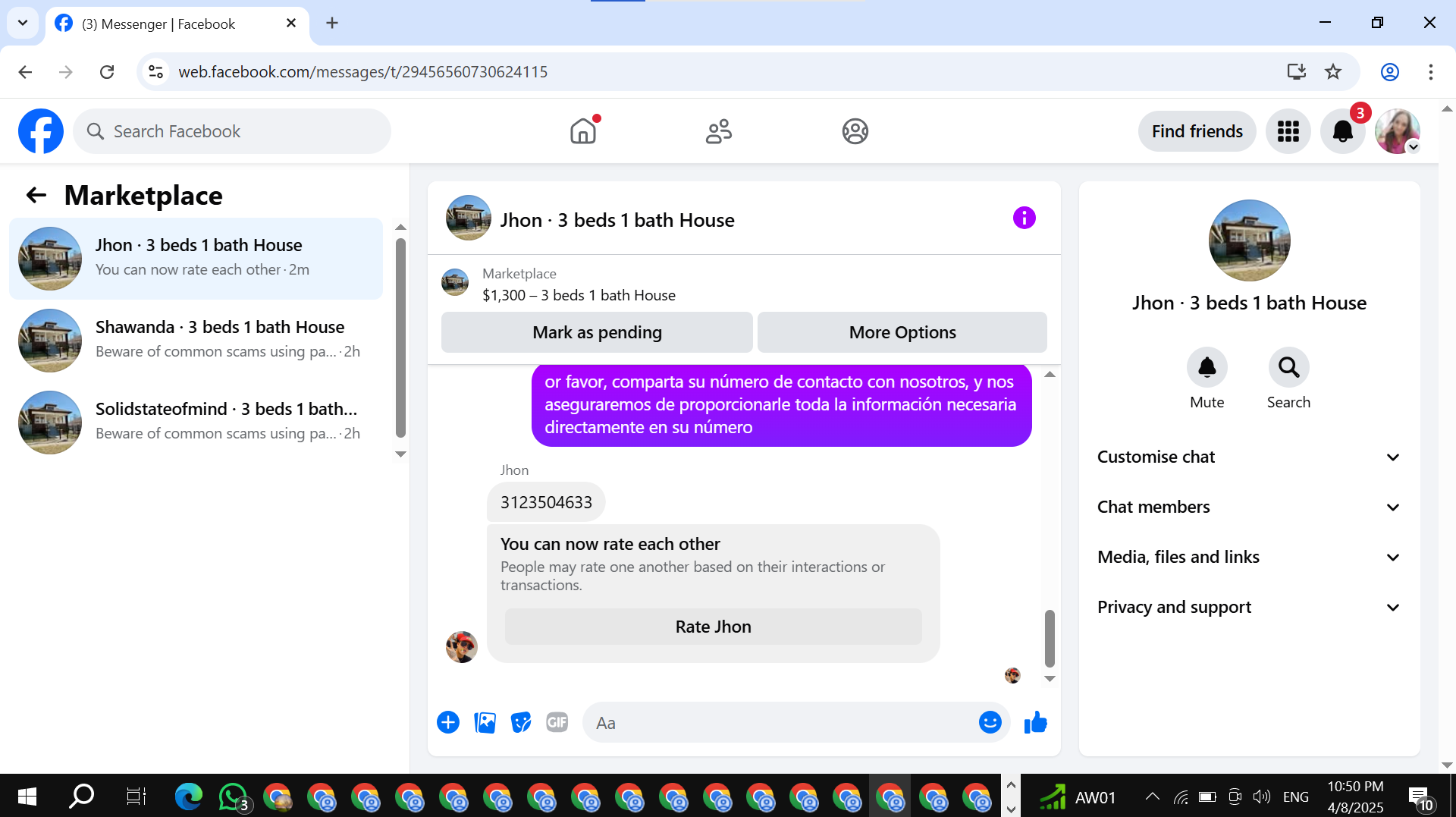Viewport: 1456px width, 817px height.
Task: Open more actions plus icon
Action: tap(448, 722)
